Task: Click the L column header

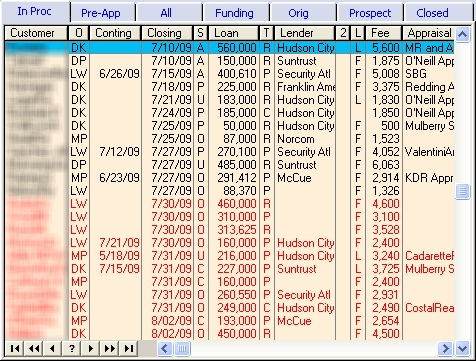Action: tap(358, 33)
